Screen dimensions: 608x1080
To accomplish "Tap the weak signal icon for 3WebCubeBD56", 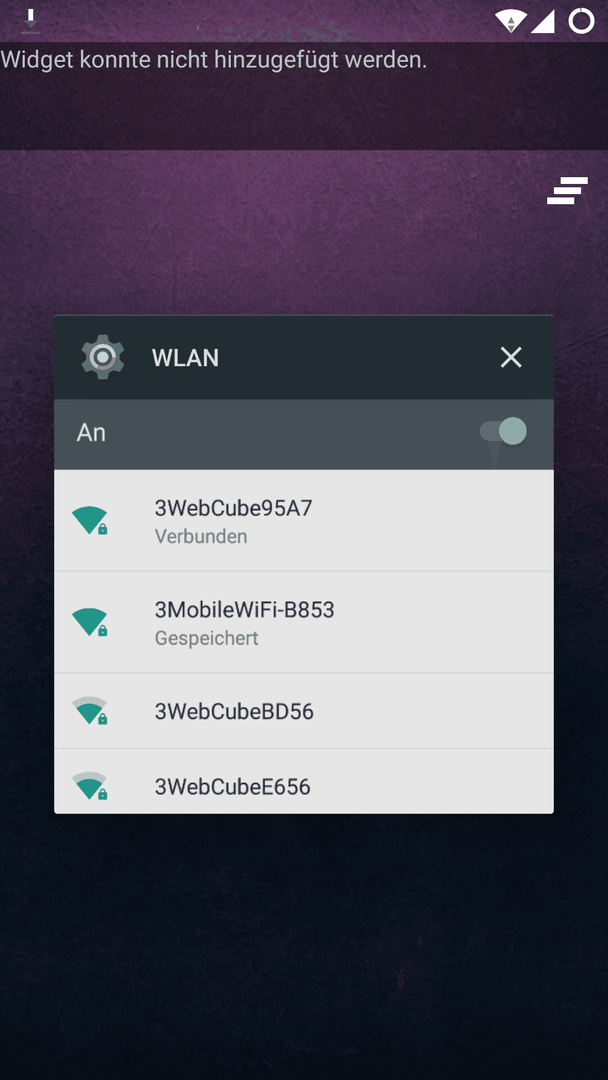I will click(x=90, y=711).
